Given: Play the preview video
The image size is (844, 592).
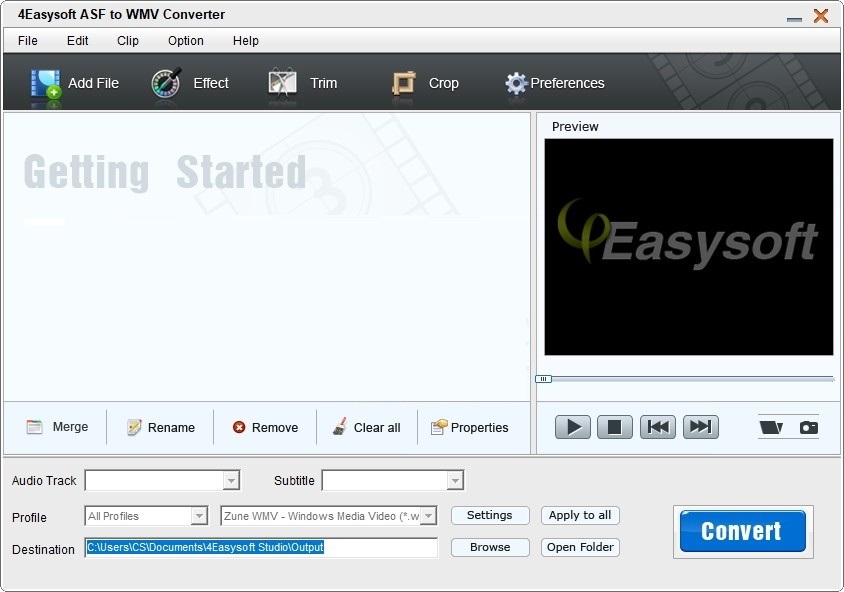Looking at the screenshot, I should click(573, 427).
